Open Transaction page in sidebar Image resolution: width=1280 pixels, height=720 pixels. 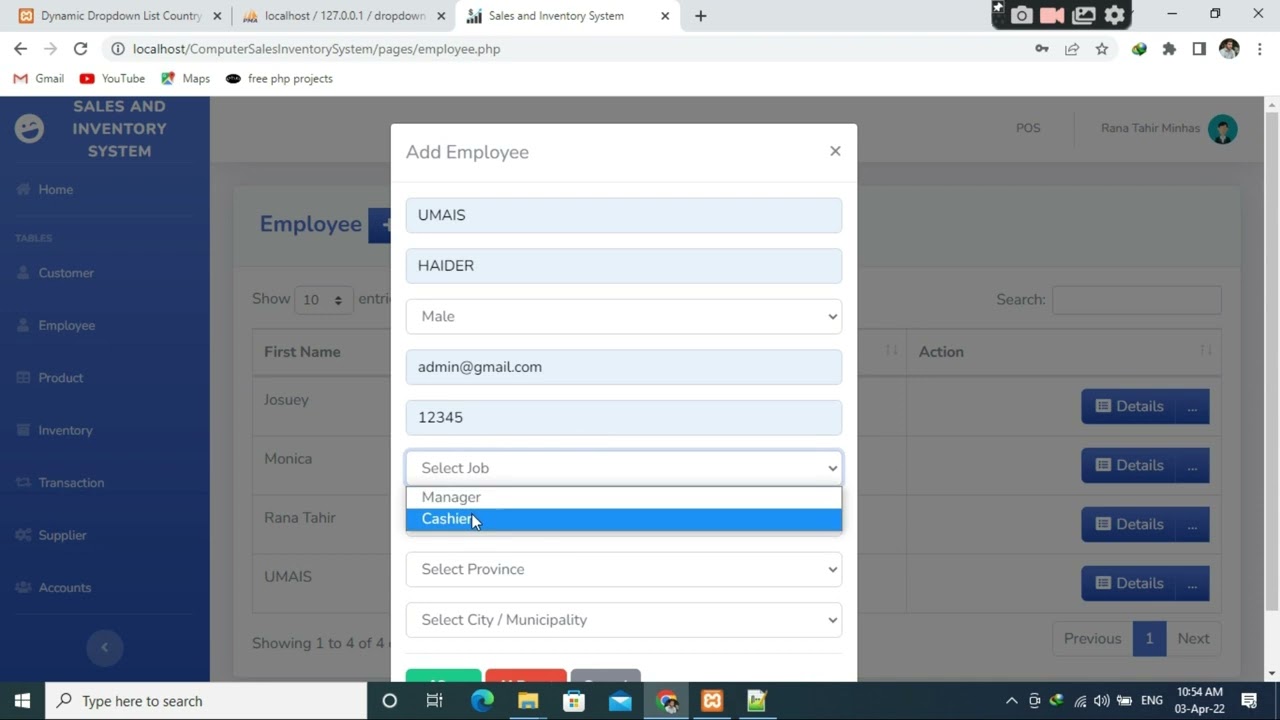point(60,483)
